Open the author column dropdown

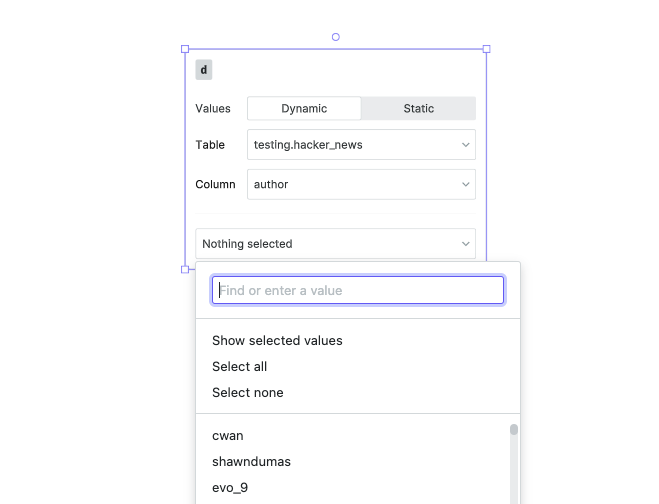361,184
